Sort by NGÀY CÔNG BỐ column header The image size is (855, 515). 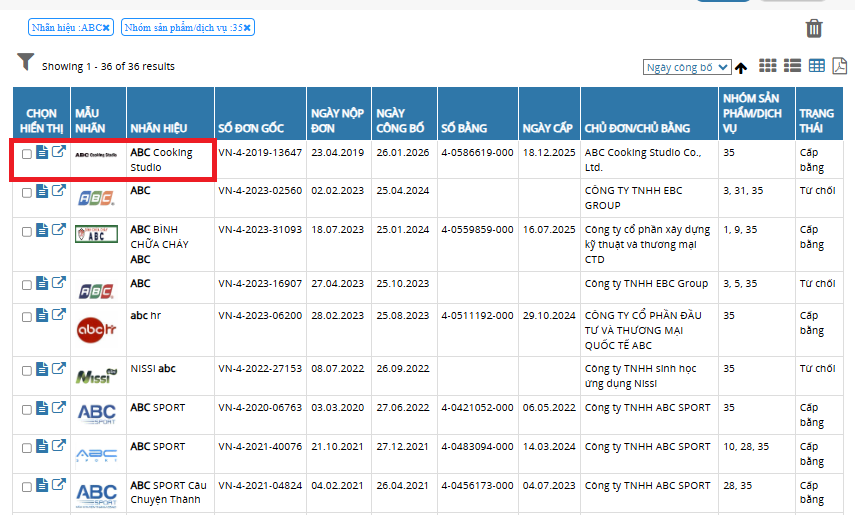coord(400,121)
